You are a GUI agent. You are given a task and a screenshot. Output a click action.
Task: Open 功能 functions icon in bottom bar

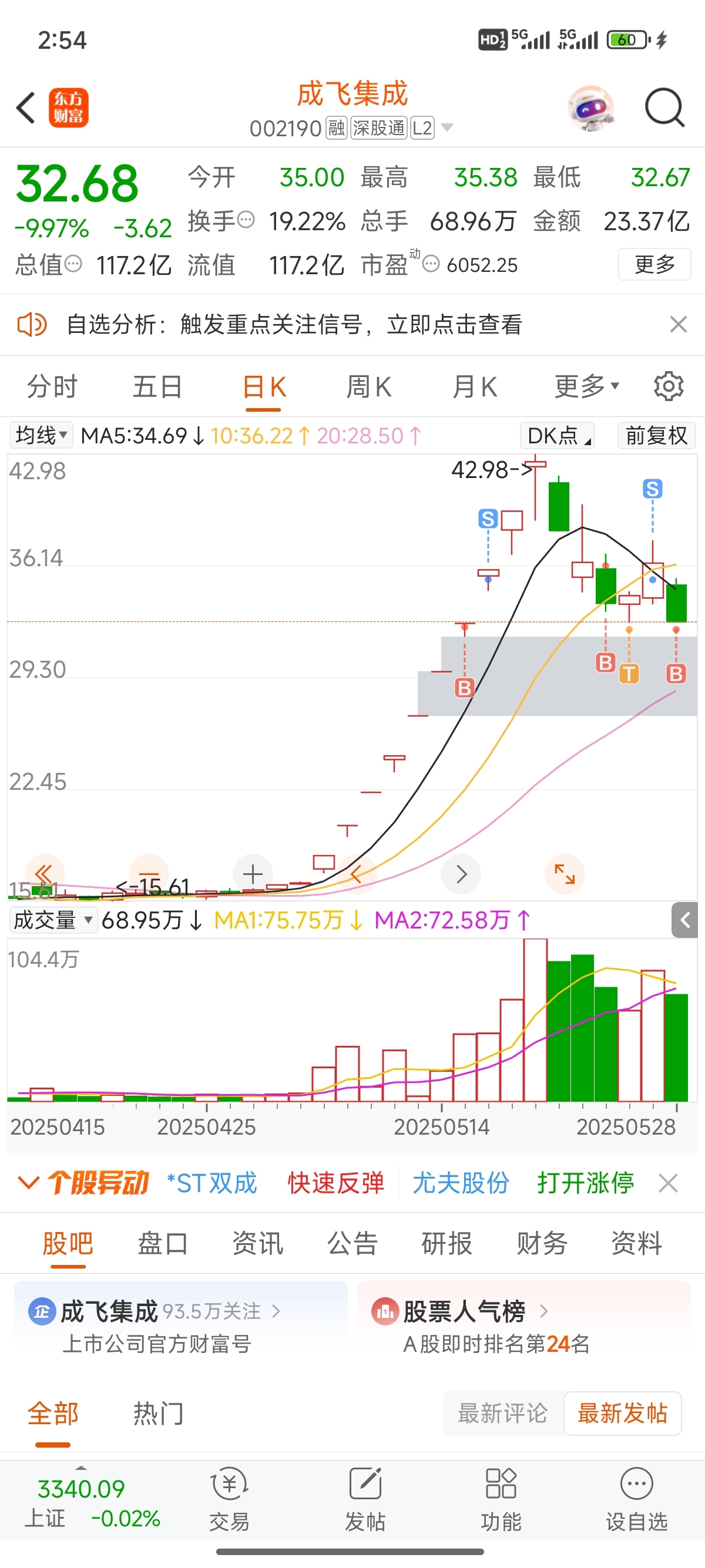(501, 1499)
